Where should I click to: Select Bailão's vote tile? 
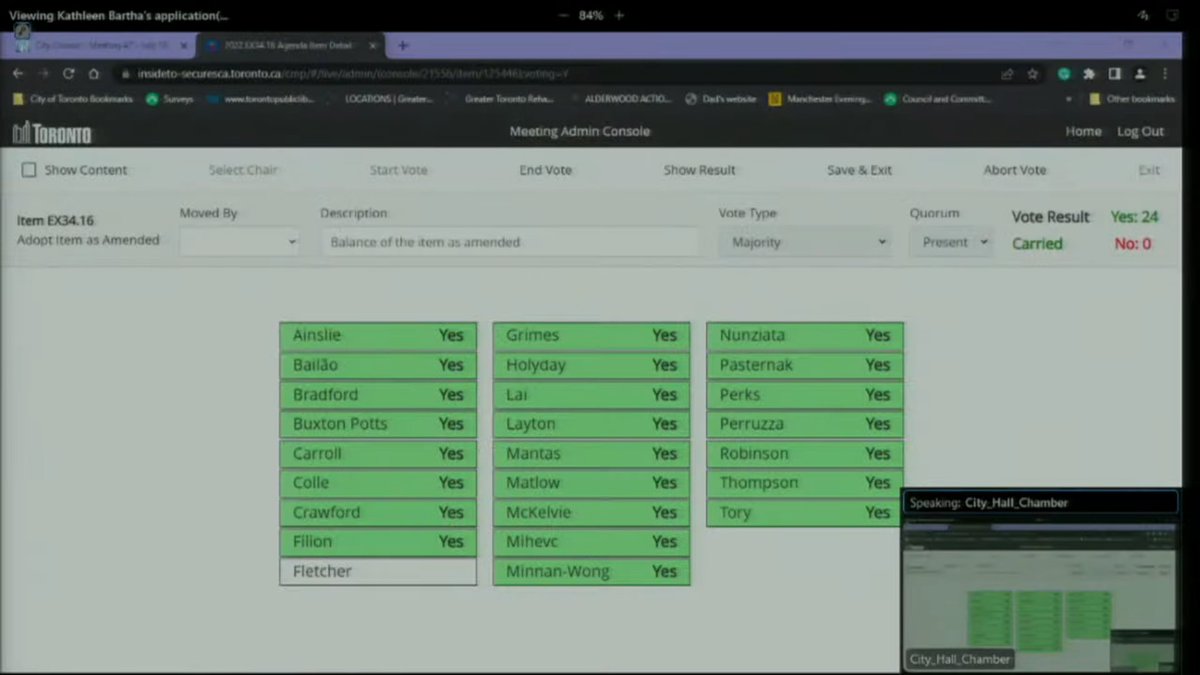378,365
